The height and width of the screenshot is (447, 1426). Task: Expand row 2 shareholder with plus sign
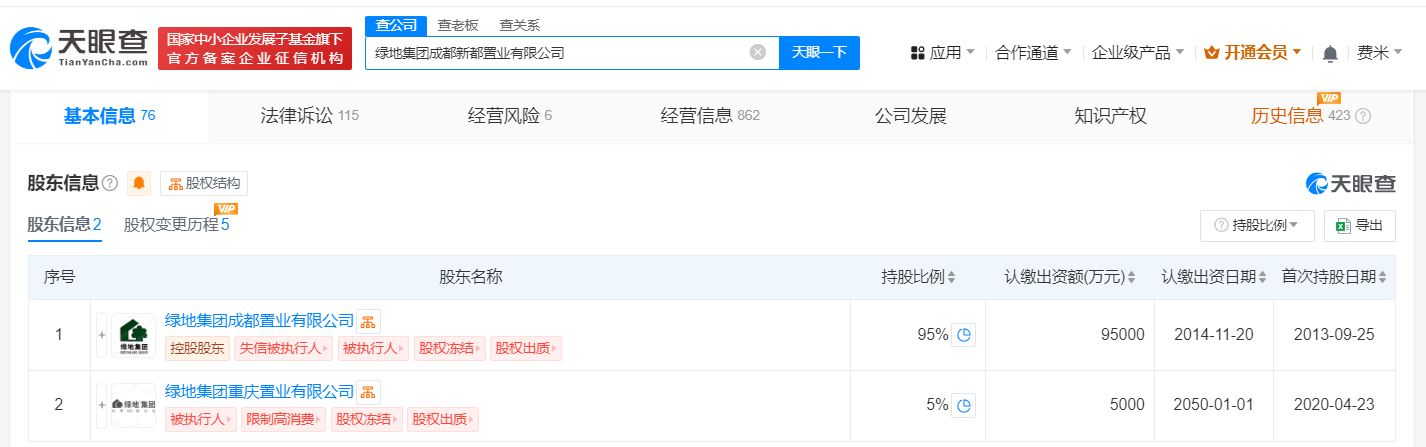coord(101,405)
